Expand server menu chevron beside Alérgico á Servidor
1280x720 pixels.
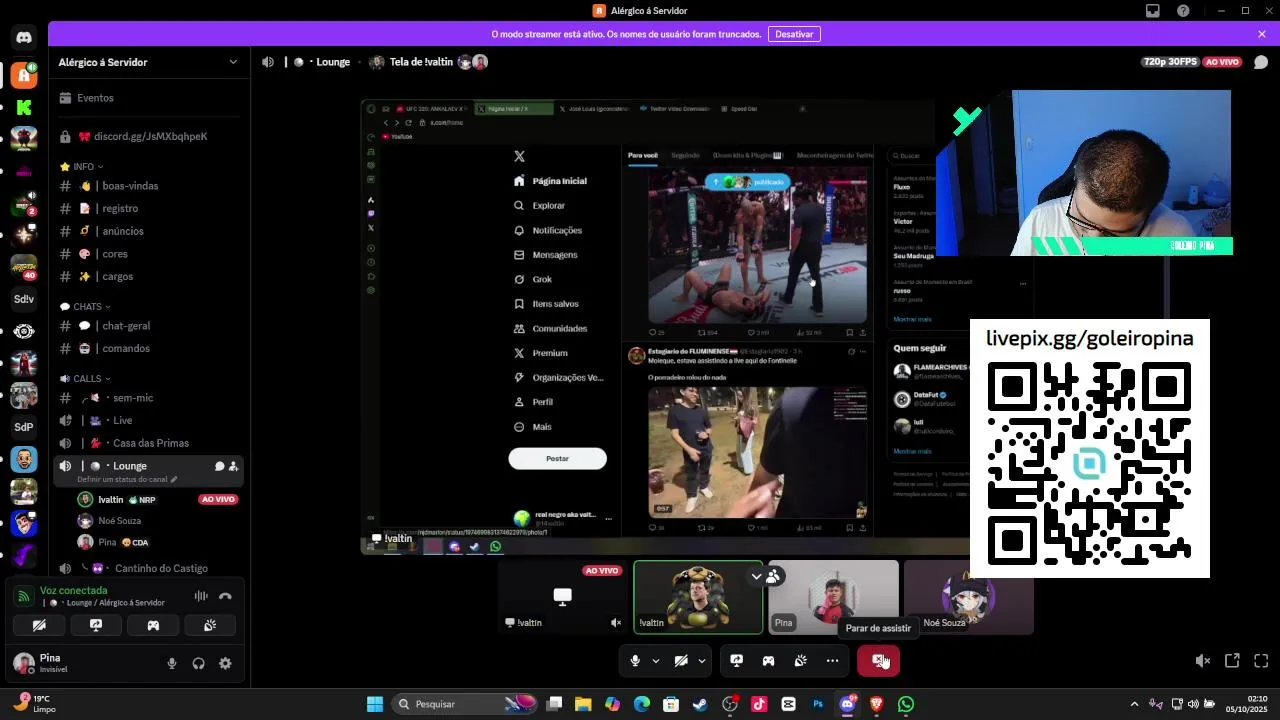coord(233,62)
